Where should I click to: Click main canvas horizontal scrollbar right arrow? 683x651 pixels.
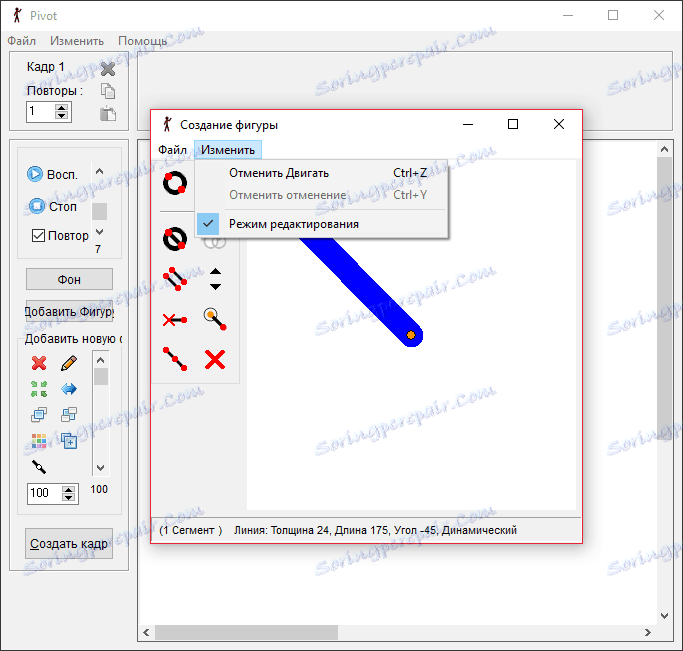pos(648,632)
